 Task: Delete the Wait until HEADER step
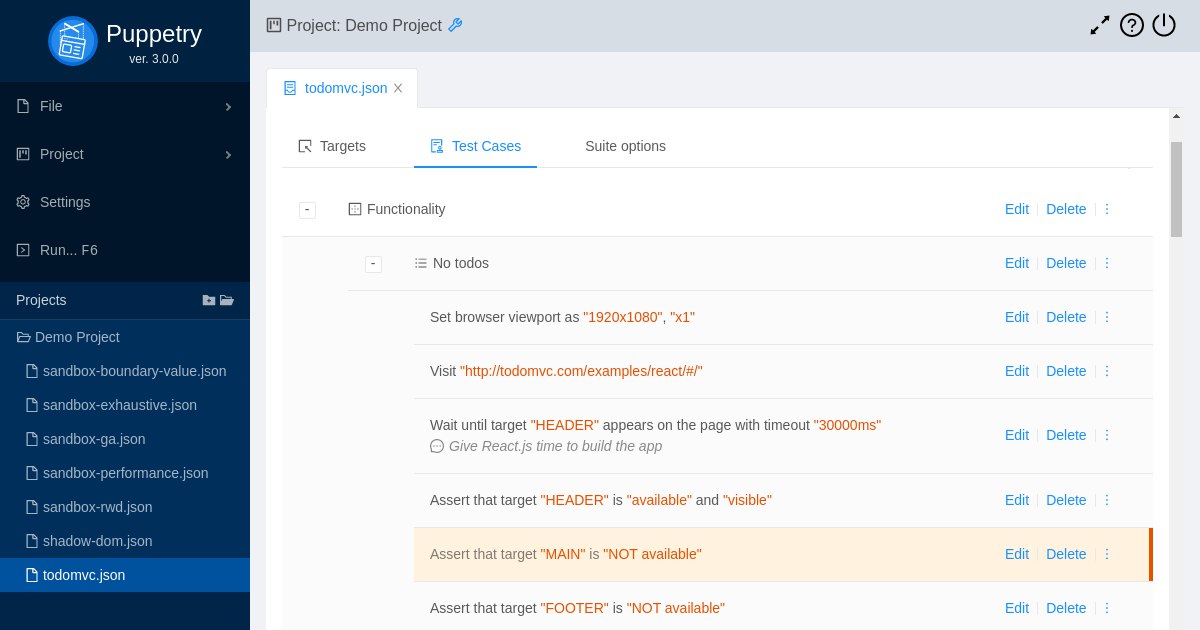pos(1066,435)
